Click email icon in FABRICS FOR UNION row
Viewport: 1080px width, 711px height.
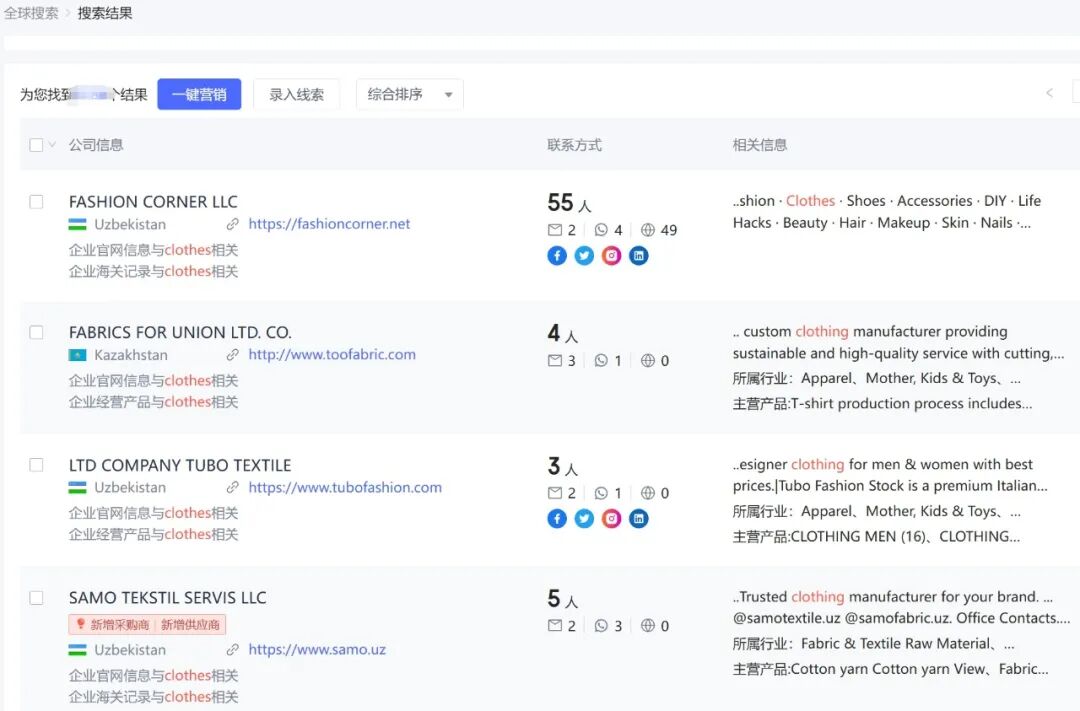click(554, 360)
